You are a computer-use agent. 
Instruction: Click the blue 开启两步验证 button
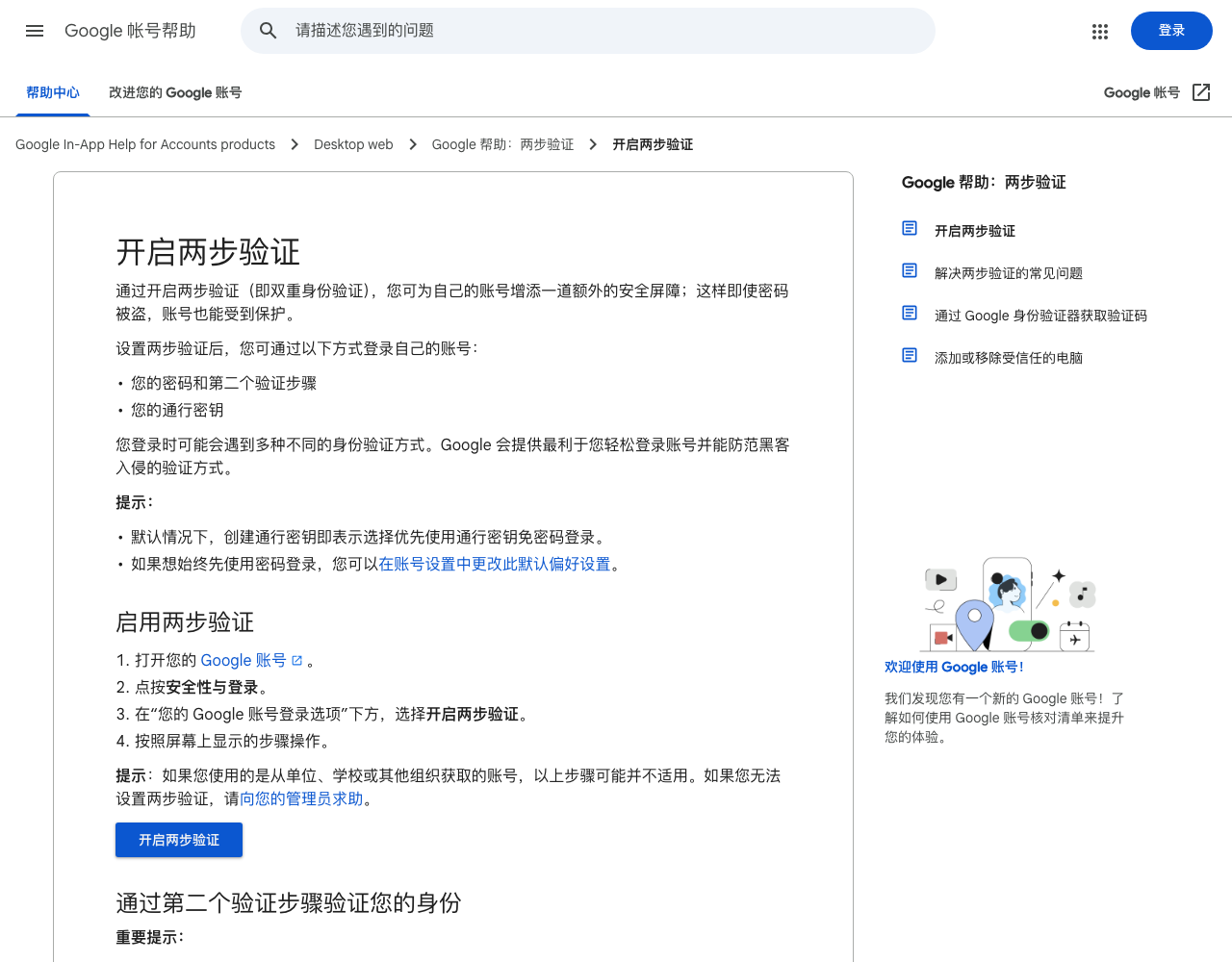point(179,840)
